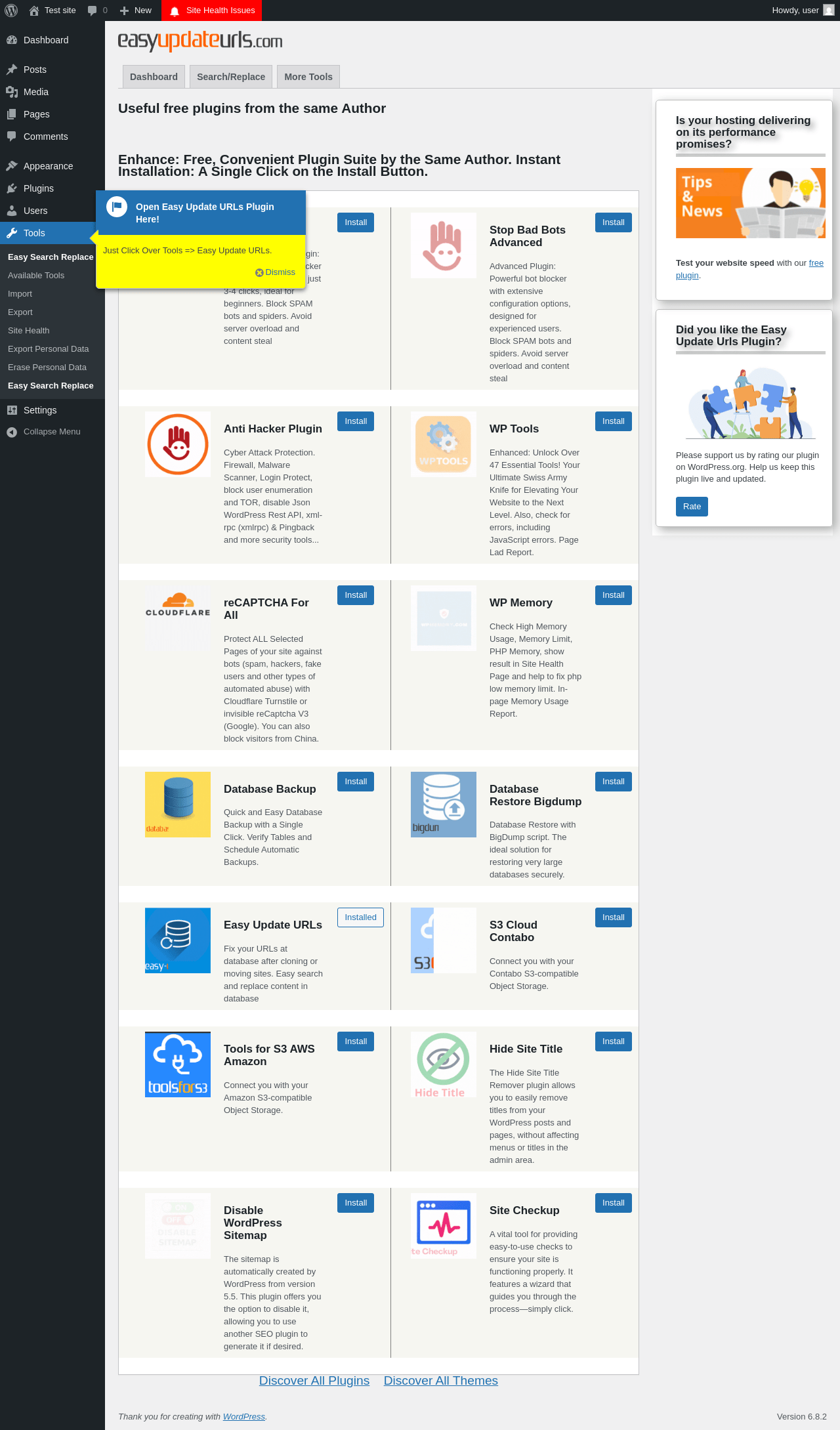Viewport: 840px width, 1430px height.
Task: Click the Hide Title crossed-eye logo
Action: pyautogui.click(x=444, y=1064)
